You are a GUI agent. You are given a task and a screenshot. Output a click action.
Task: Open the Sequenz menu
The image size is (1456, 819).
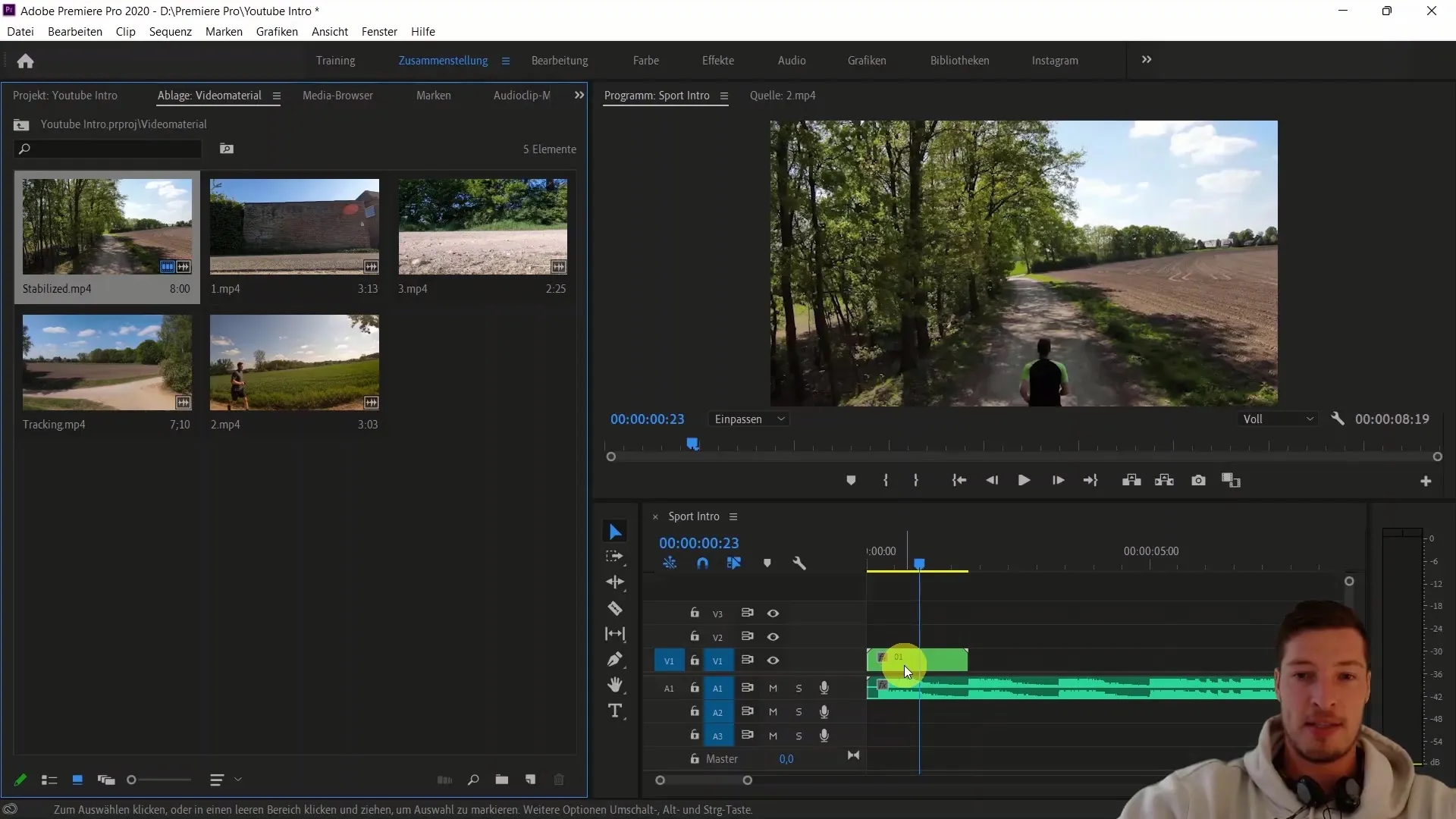[x=171, y=31]
